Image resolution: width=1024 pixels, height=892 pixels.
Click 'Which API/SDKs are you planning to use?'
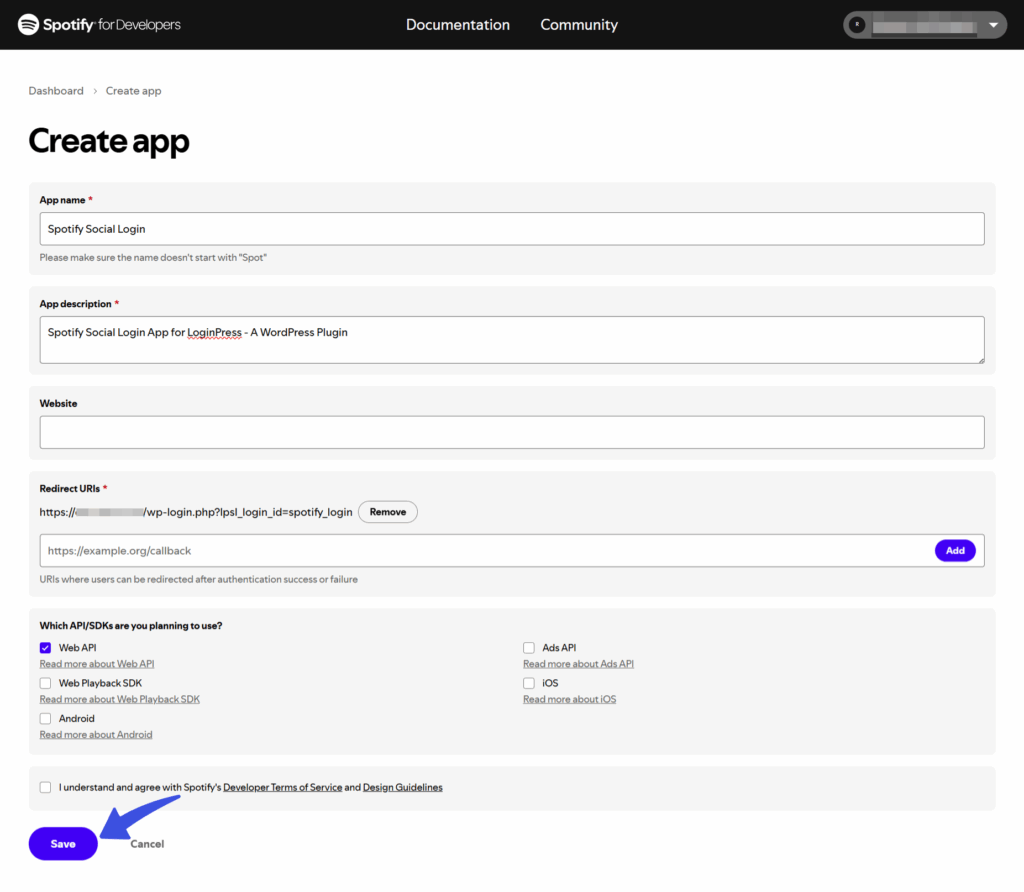click(131, 626)
